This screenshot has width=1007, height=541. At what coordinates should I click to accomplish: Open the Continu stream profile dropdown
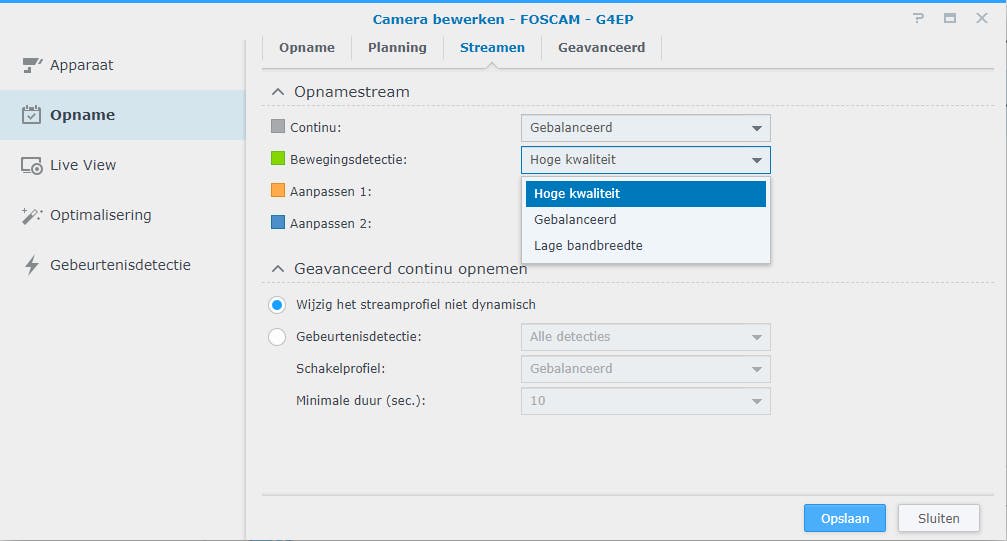tap(645, 128)
